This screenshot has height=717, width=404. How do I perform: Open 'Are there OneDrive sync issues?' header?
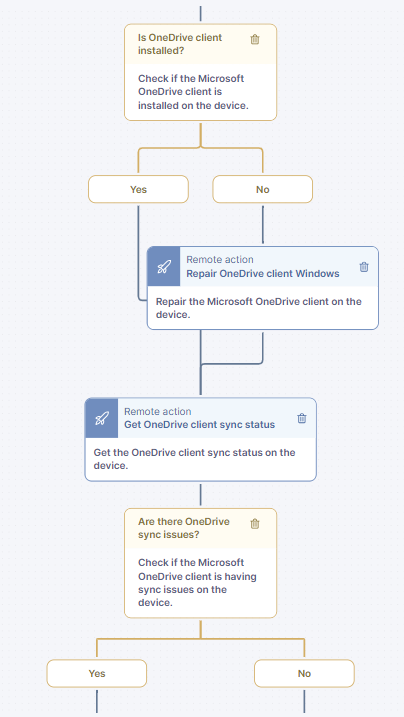tap(184, 528)
